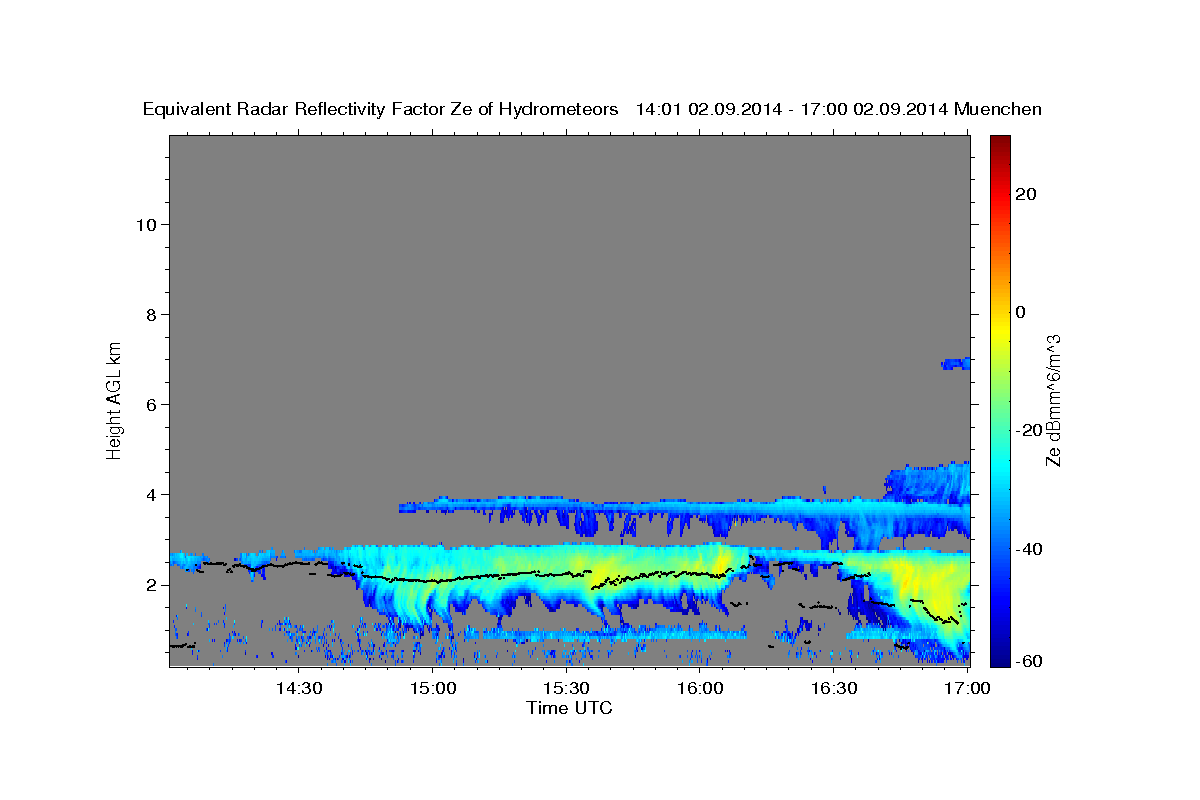Click the colorbar label '20'
Screen dimensions: 1200x800
tap(1026, 194)
